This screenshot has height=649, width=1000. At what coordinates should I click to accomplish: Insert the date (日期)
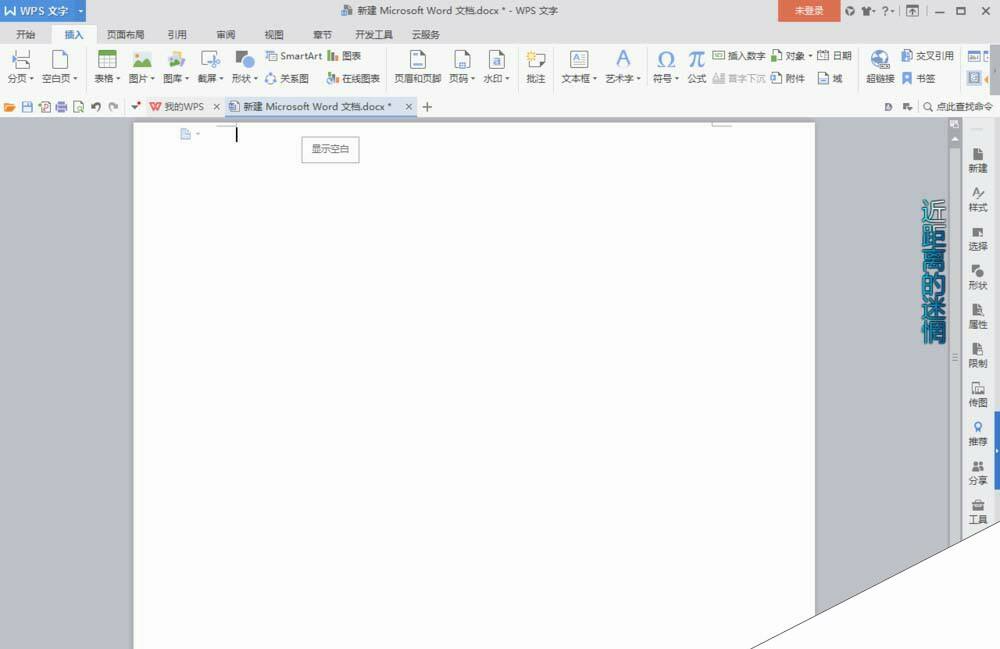tap(834, 56)
